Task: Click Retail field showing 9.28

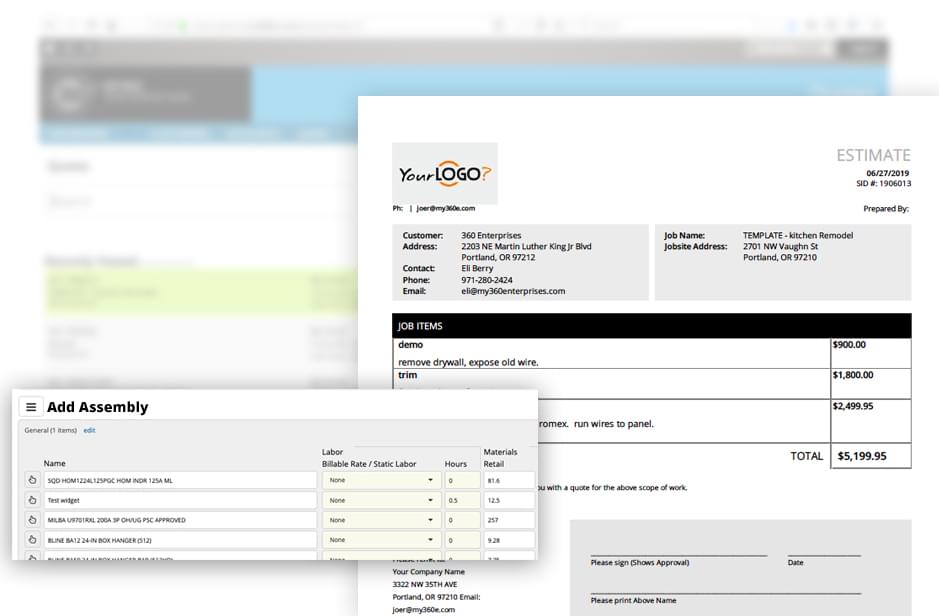Action: click(x=509, y=539)
